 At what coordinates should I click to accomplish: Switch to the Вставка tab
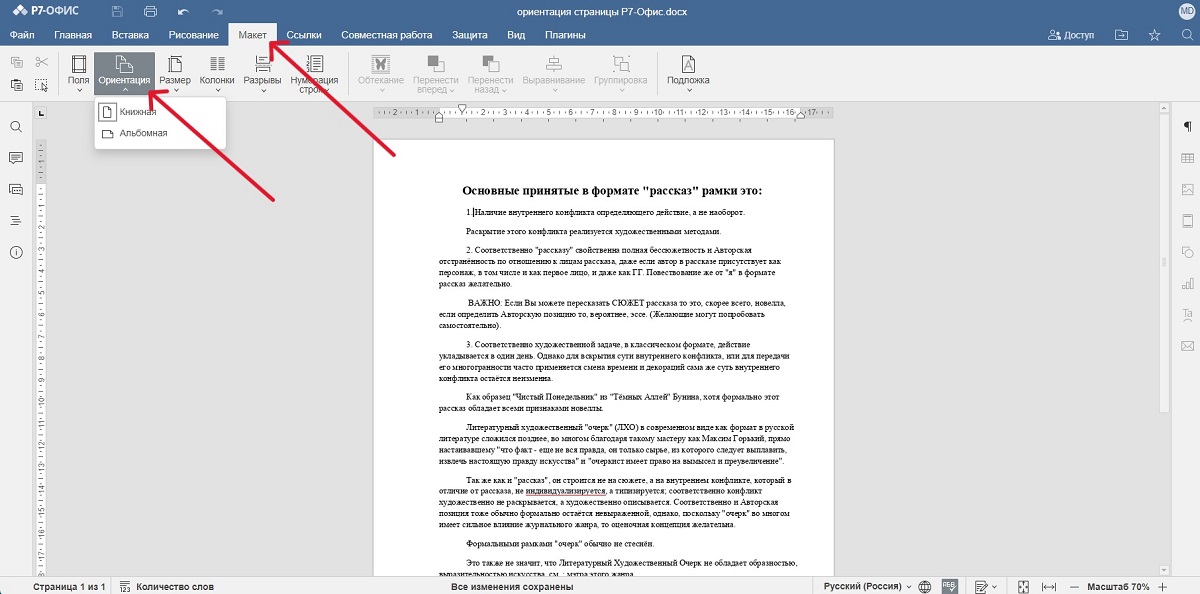(131, 35)
